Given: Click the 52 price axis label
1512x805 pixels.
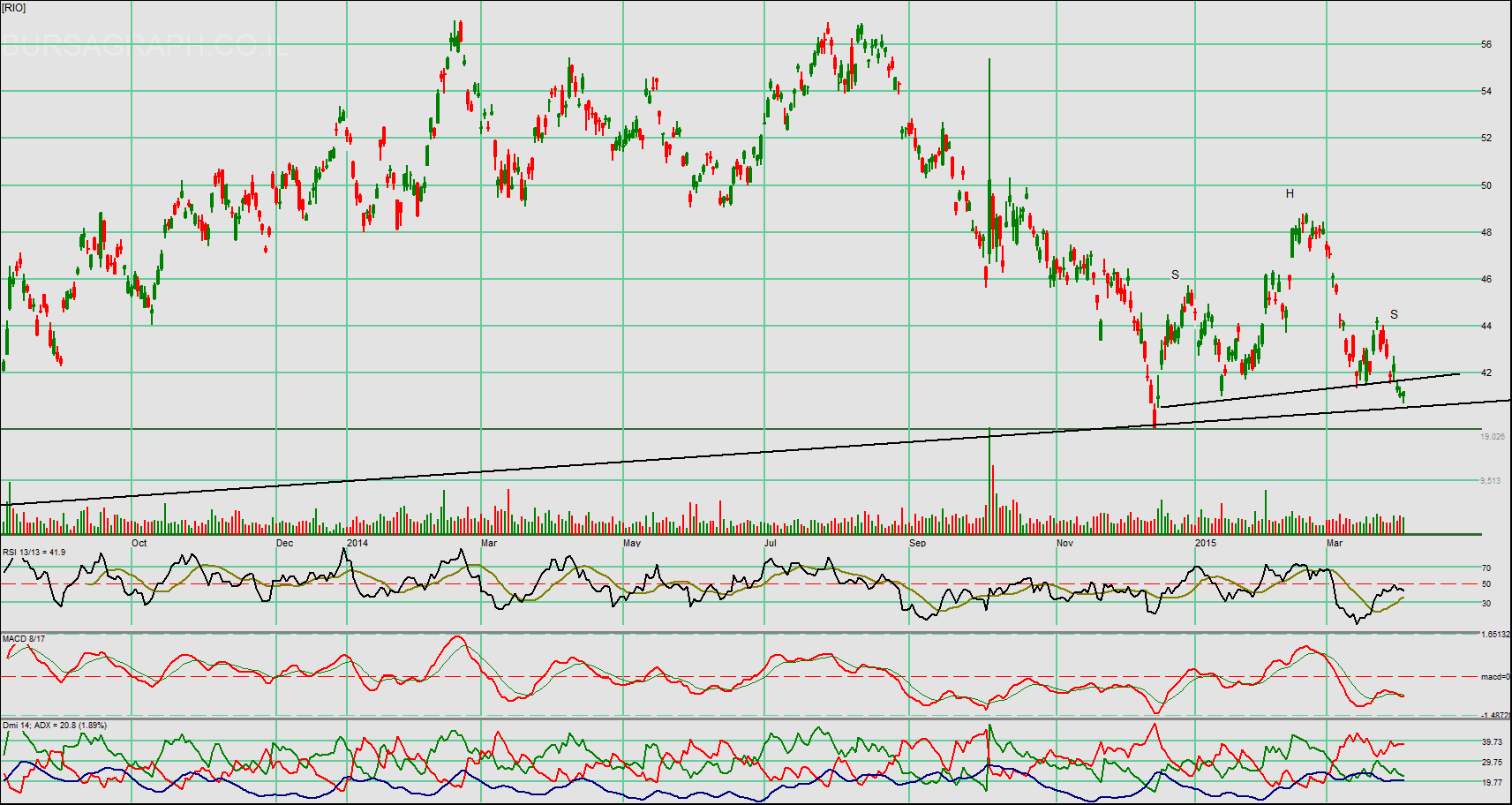Looking at the screenshot, I should click(1486, 138).
